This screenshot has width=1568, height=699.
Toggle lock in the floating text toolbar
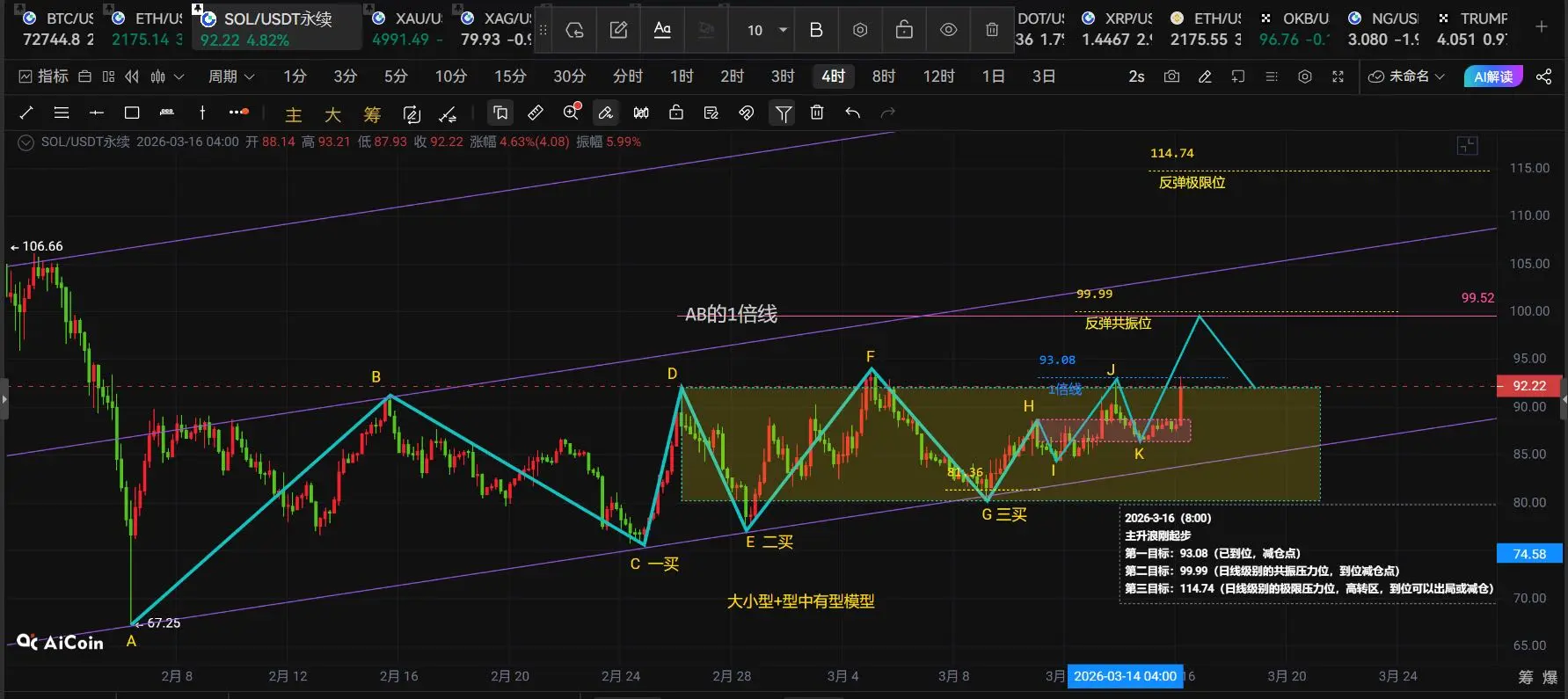(x=904, y=30)
